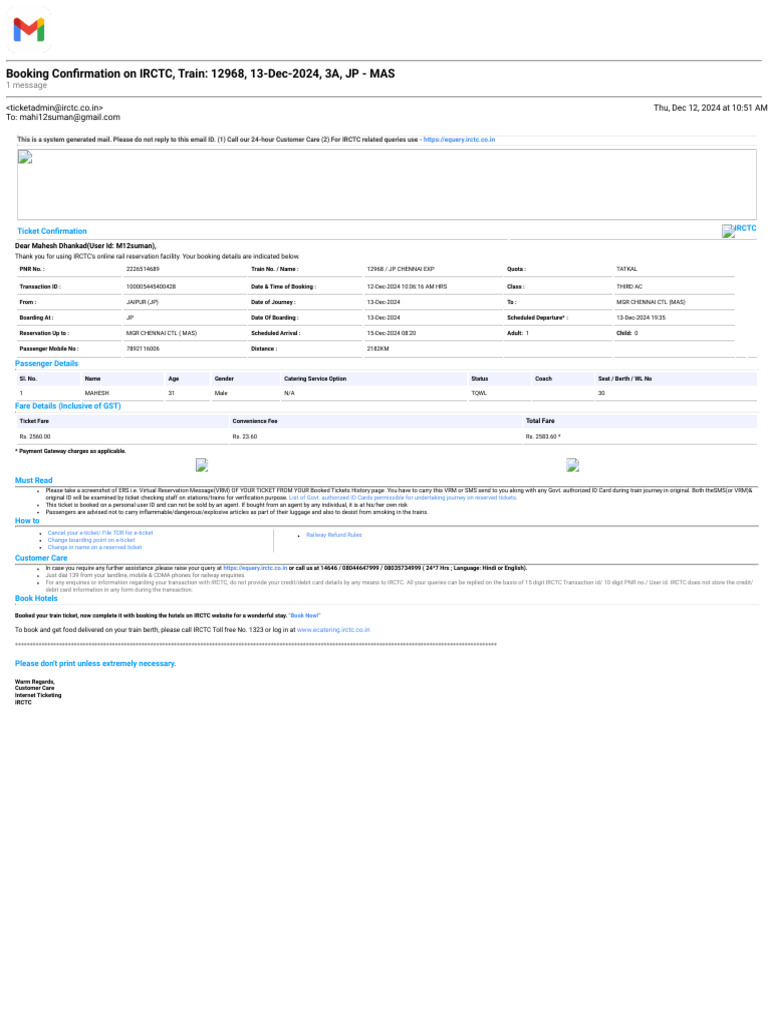Click the broken image icon under Total Fare
768x1024 pixels.
(x=573, y=465)
